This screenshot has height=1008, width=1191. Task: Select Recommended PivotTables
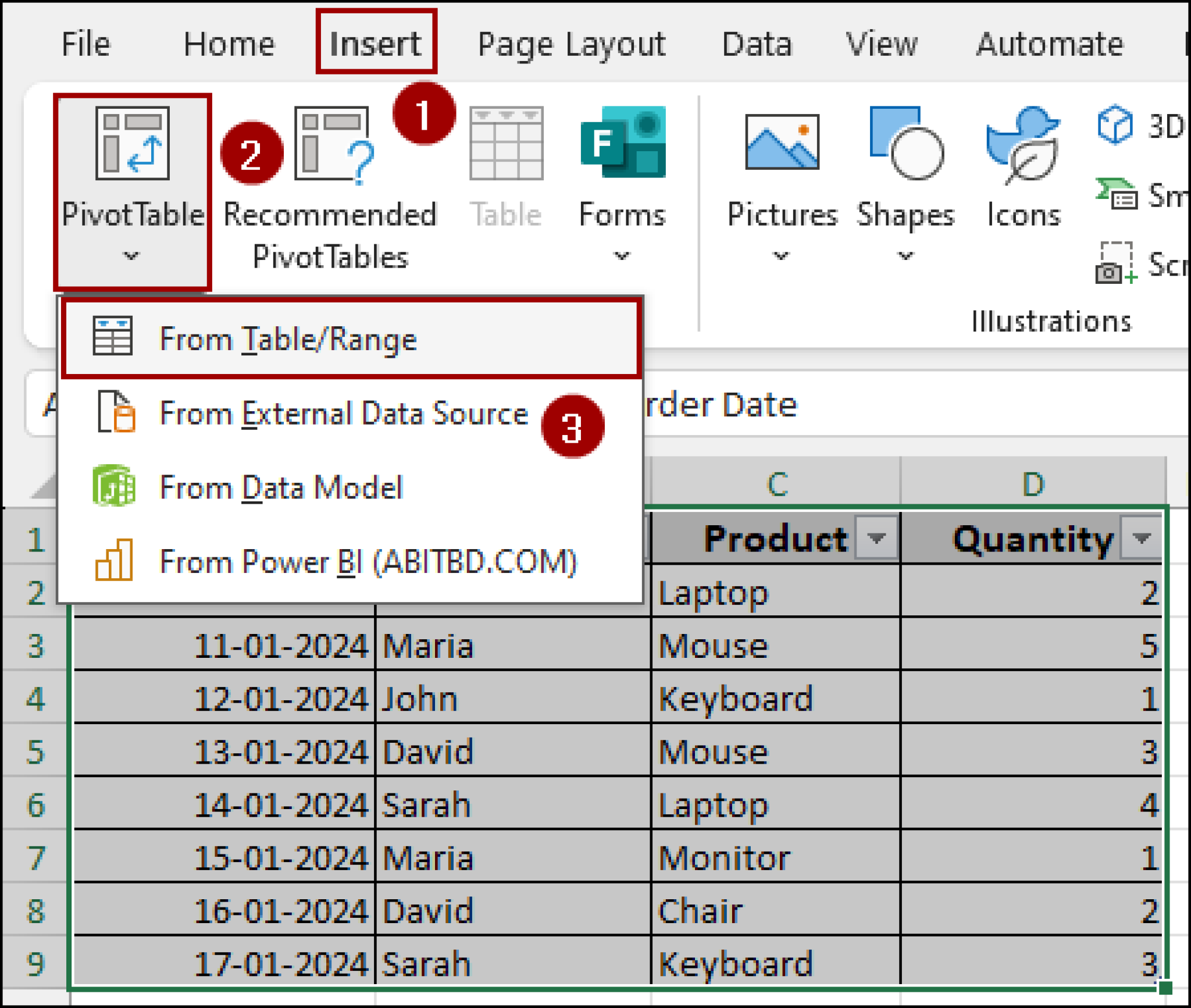(x=333, y=174)
